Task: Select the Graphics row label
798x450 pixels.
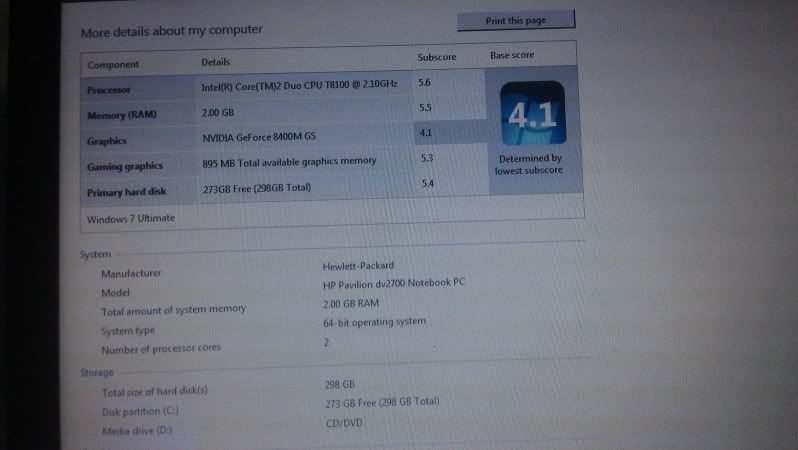Action: click(x=106, y=141)
